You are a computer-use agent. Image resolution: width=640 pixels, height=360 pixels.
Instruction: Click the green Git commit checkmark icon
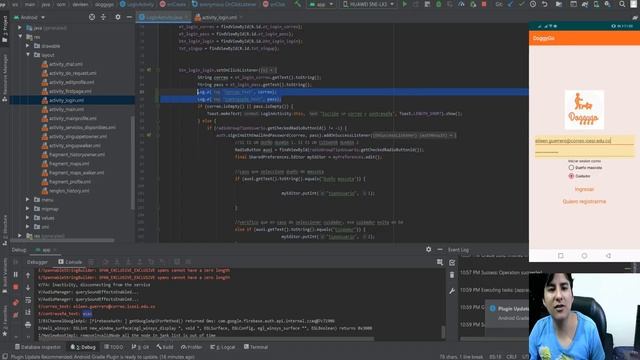pos(522,4)
